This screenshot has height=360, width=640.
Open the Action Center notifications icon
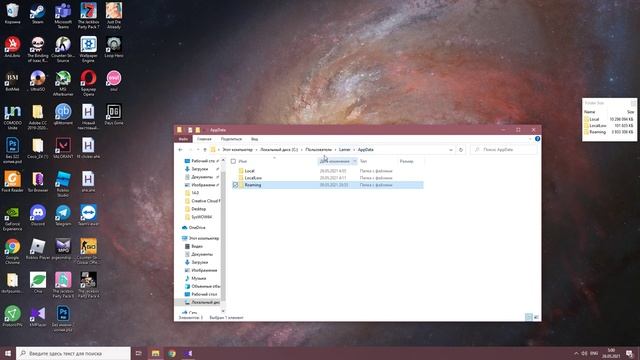tap(630, 353)
